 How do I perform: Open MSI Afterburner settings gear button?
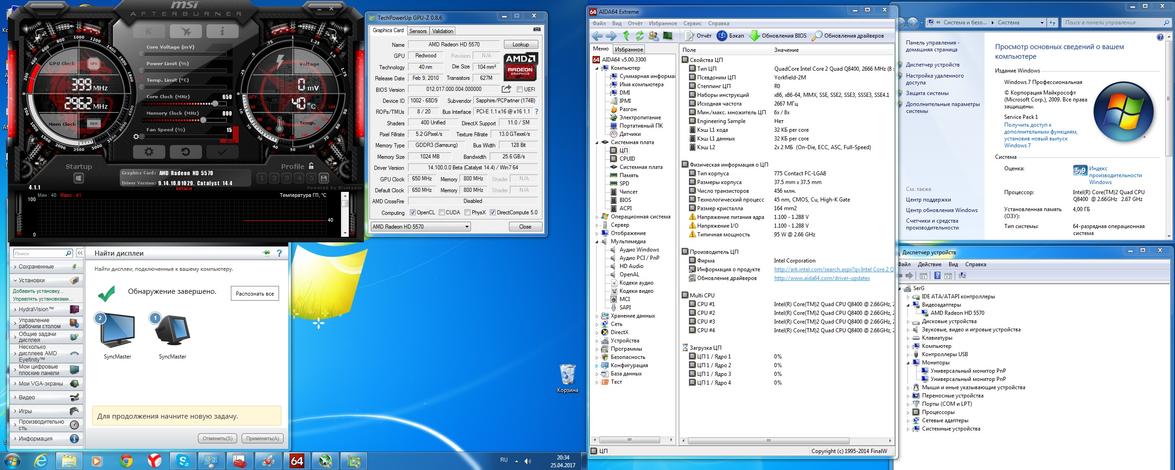click(148, 151)
